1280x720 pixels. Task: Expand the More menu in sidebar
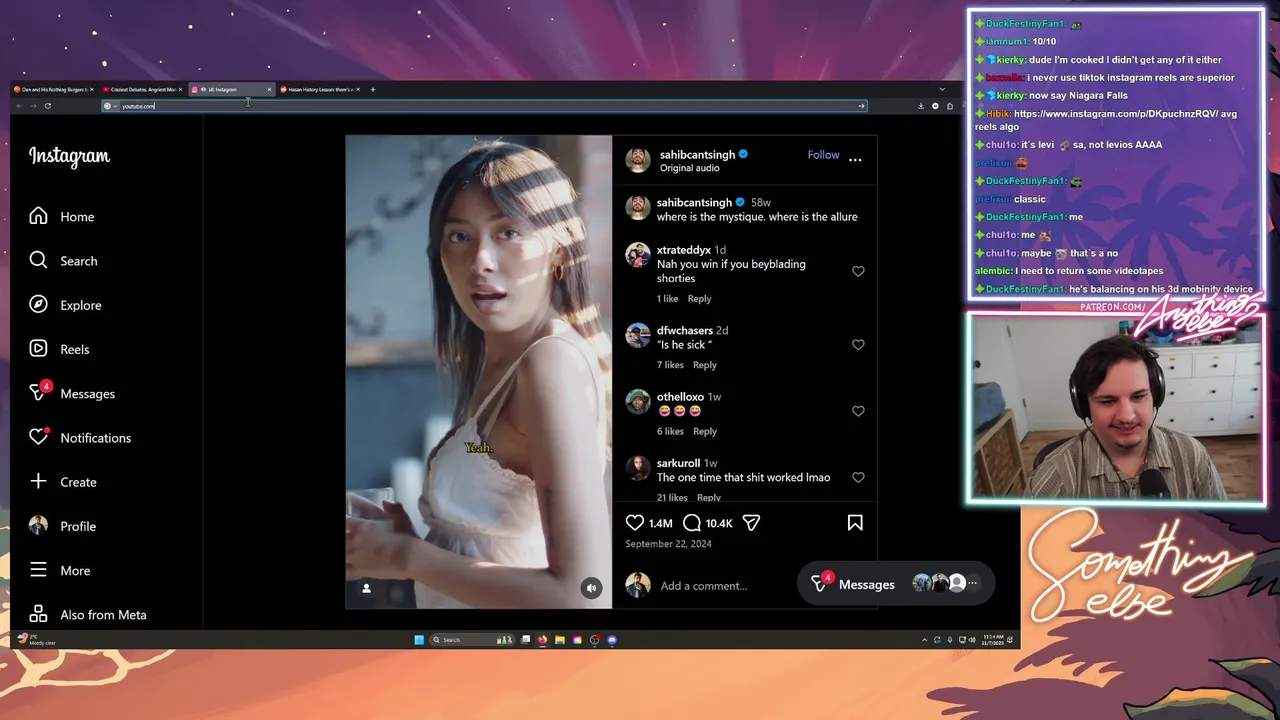pos(60,570)
